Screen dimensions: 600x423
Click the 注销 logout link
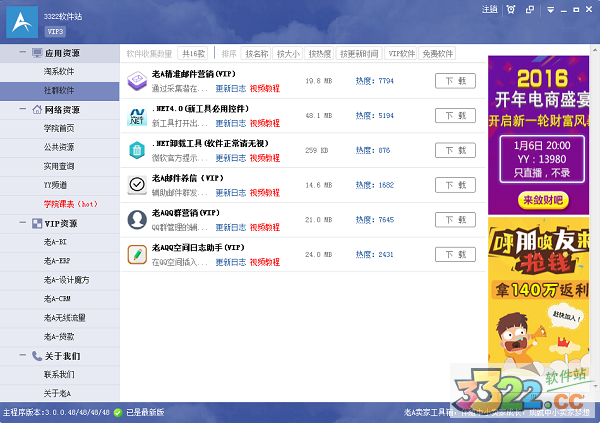tap(489, 10)
